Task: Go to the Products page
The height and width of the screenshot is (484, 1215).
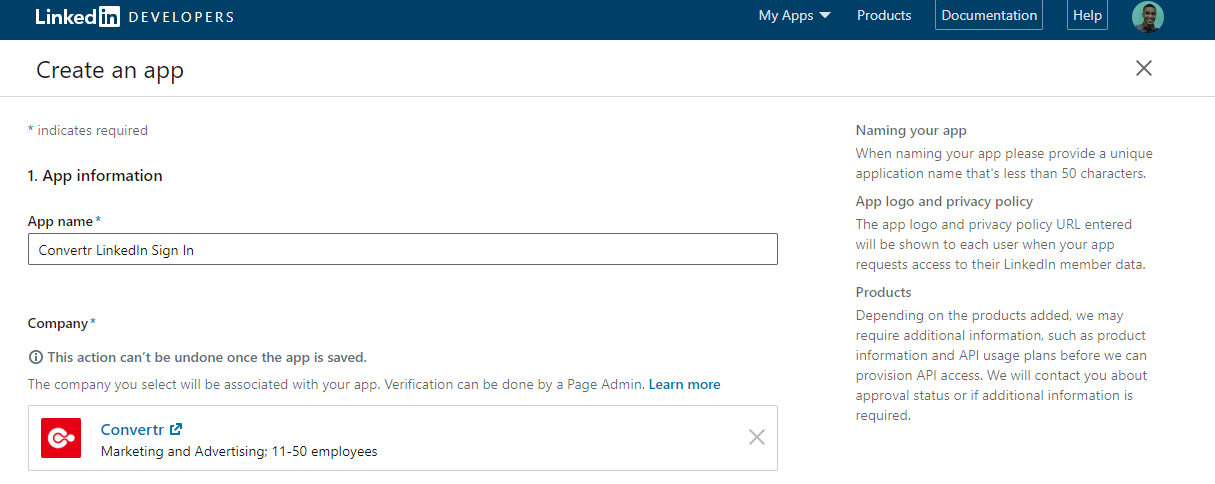Action: (x=884, y=16)
